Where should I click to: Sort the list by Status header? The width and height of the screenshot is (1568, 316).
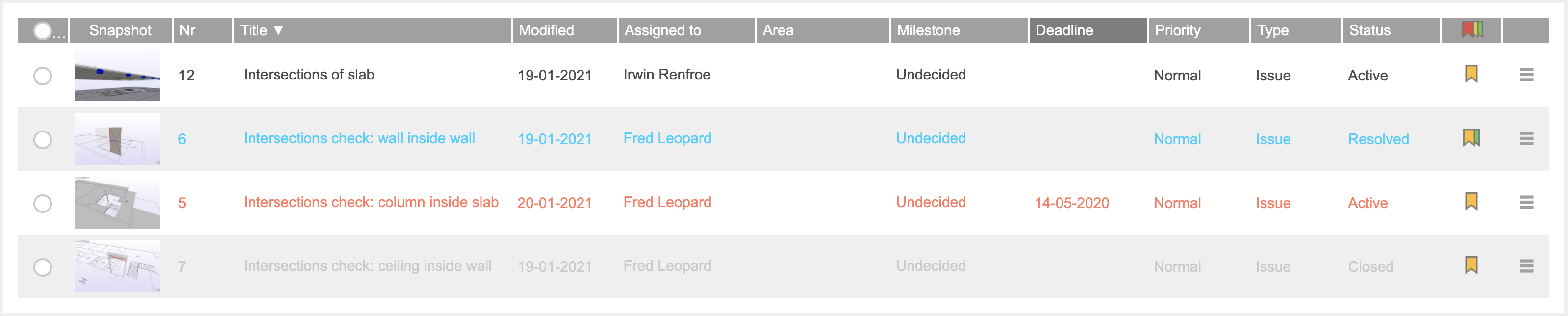(1390, 30)
